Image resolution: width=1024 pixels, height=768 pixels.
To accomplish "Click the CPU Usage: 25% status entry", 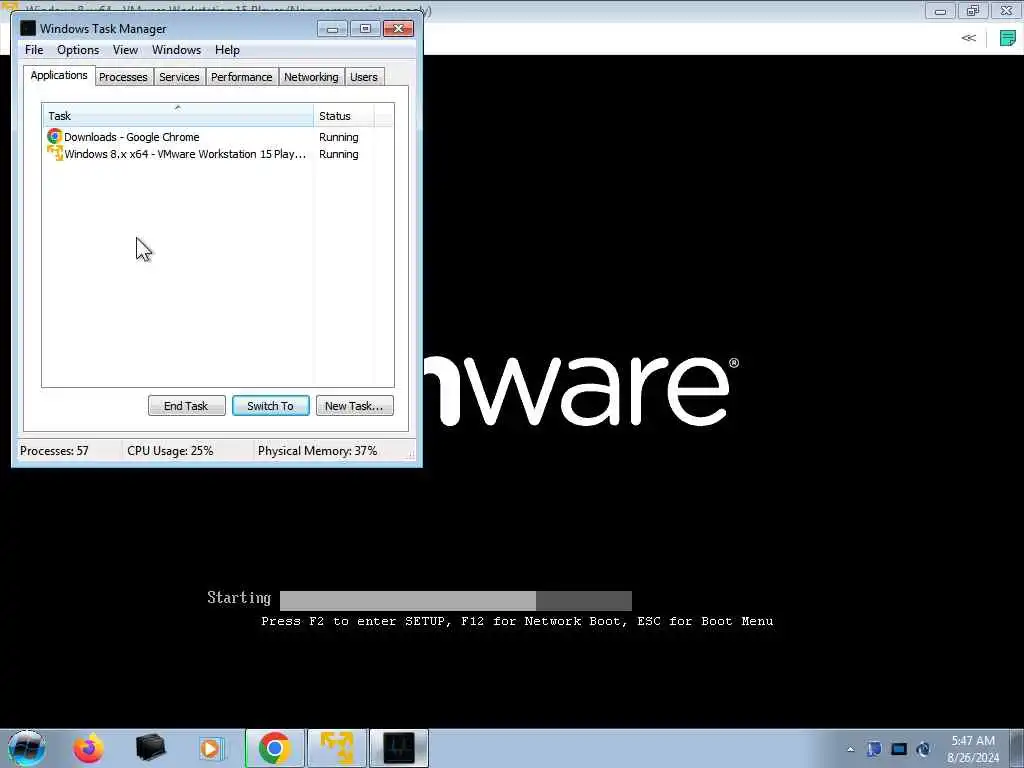I will click(x=170, y=451).
